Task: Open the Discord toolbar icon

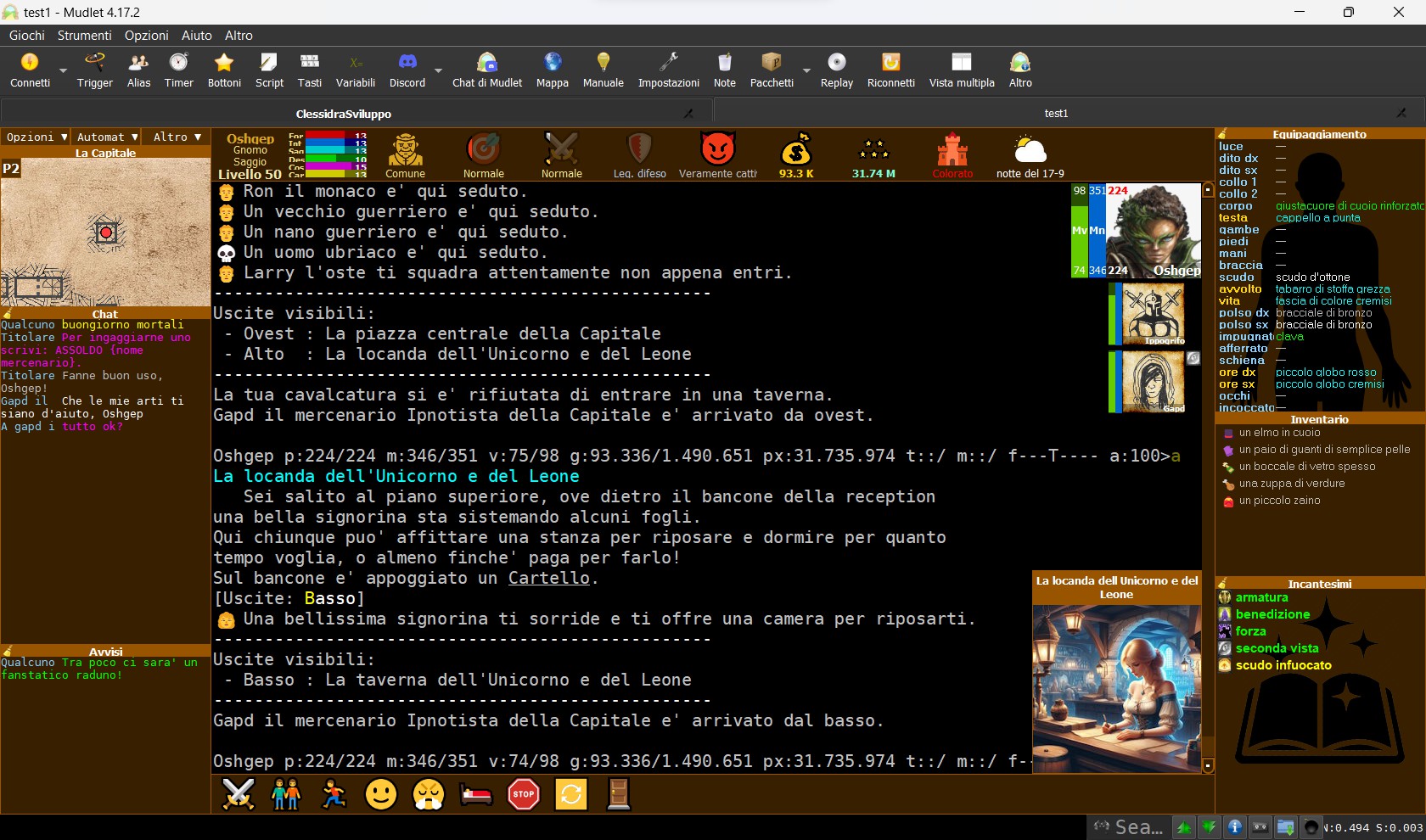Action: pyautogui.click(x=407, y=70)
